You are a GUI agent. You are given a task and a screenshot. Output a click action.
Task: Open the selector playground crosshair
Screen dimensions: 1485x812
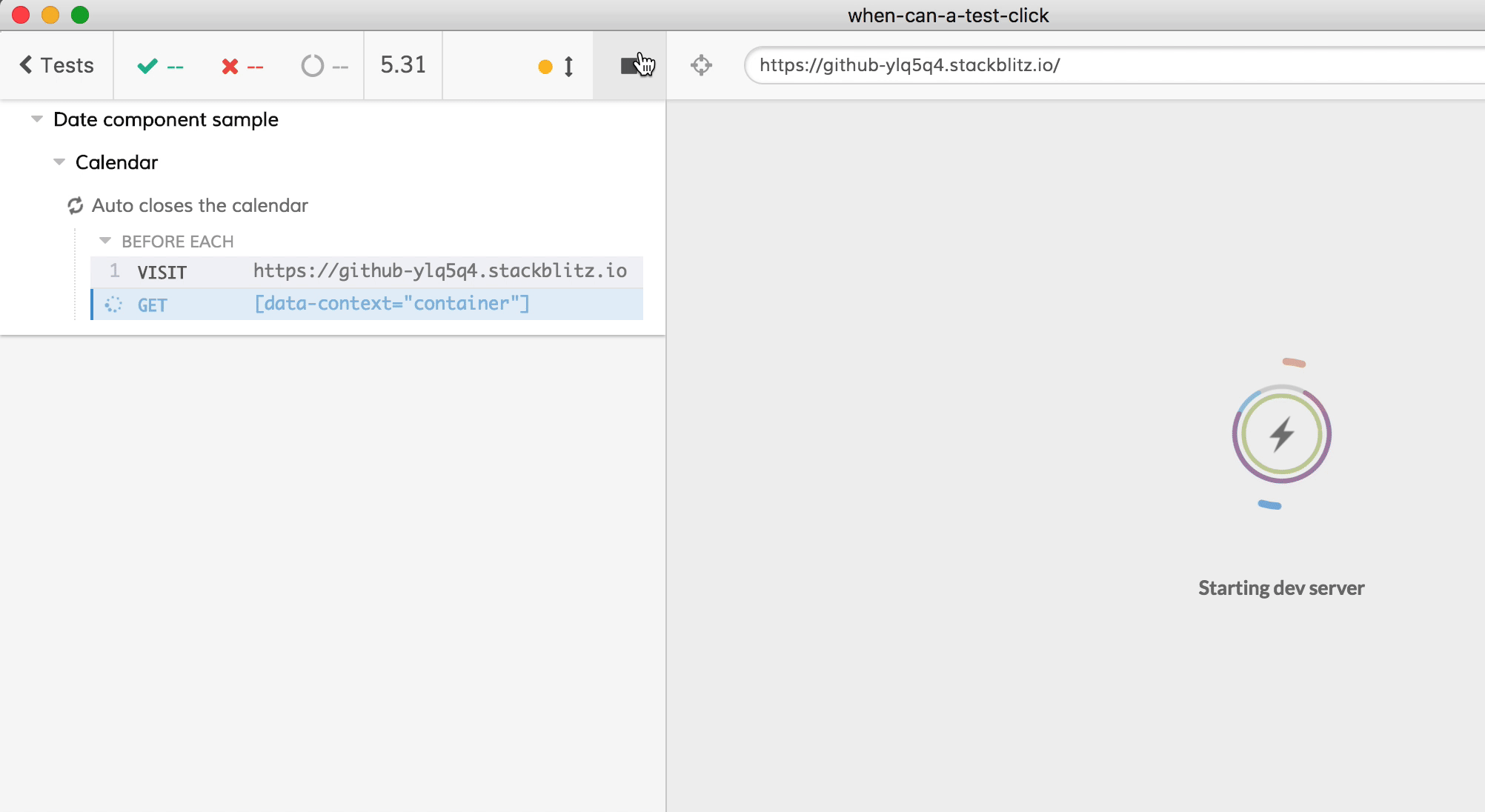coord(701,65)
